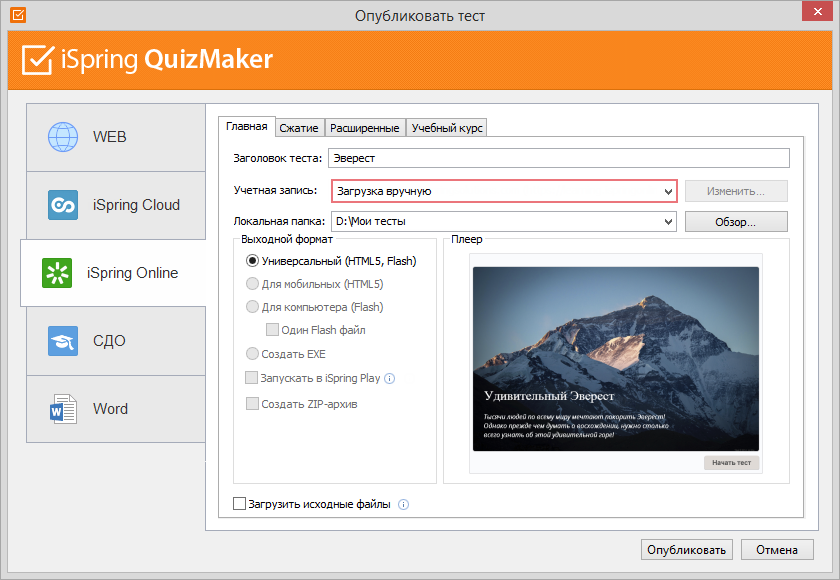840x580 pixels.
Task: Click the Заголовок теста: label
Action: coord(278,158)
